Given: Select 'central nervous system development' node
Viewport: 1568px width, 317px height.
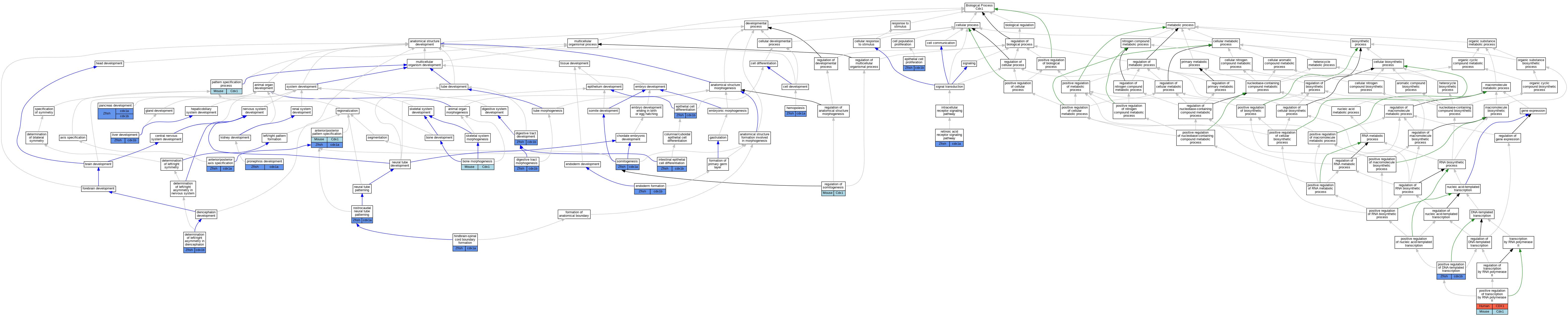Looking at the screenshot, I should click(166, 138).
